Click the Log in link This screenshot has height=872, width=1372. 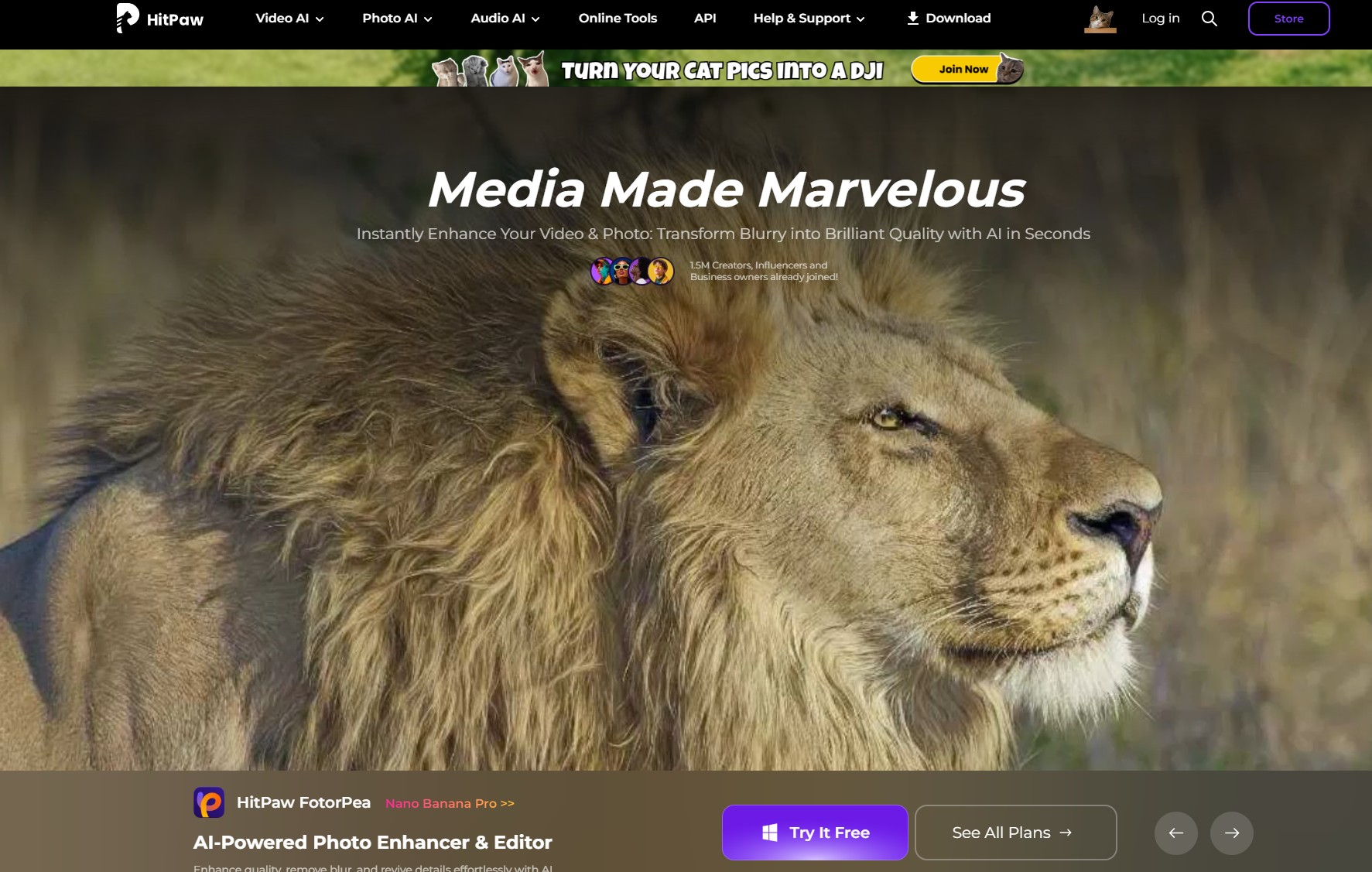[1160, 18]
